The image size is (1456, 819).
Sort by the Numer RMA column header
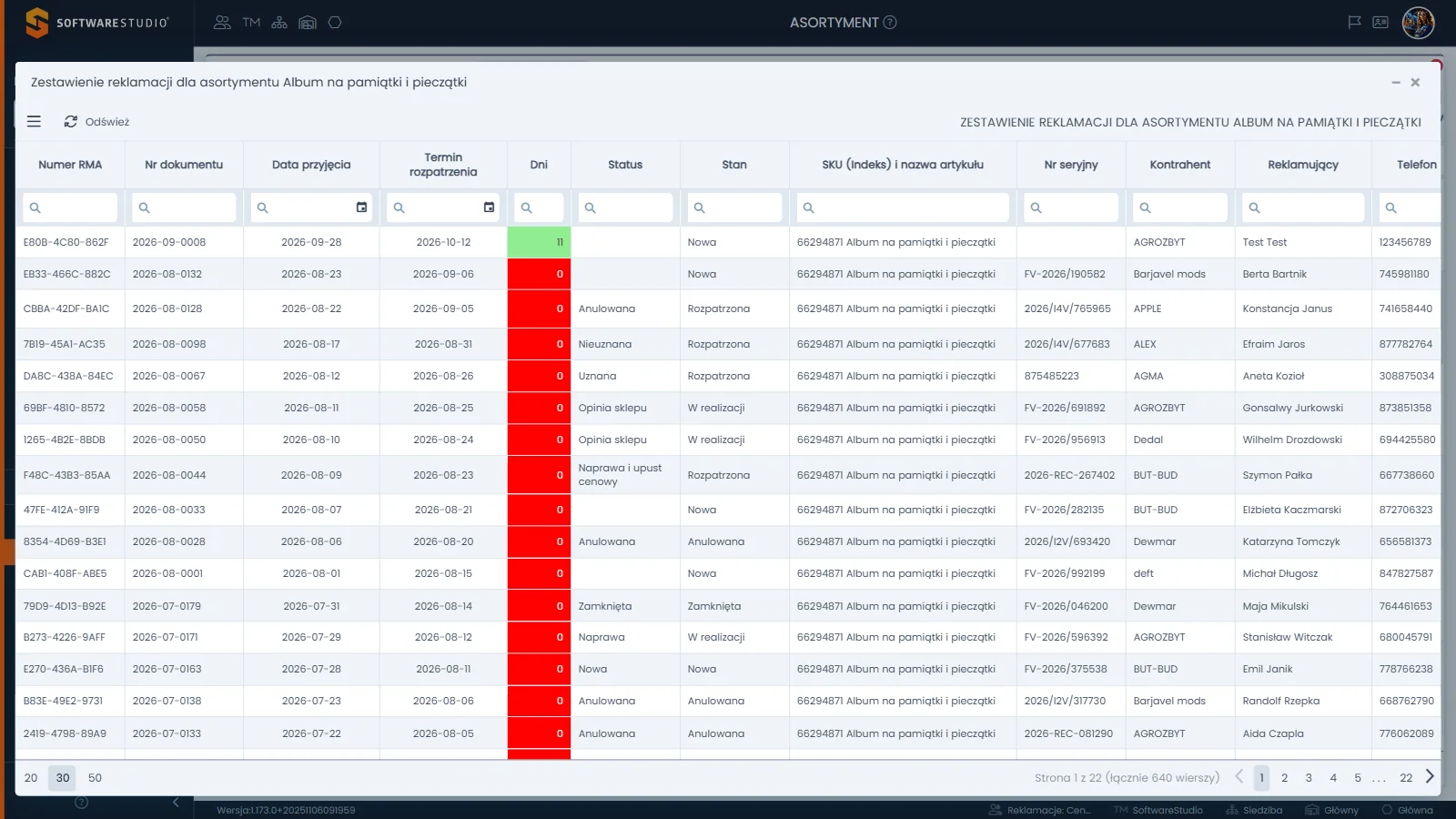click(70, 165)
